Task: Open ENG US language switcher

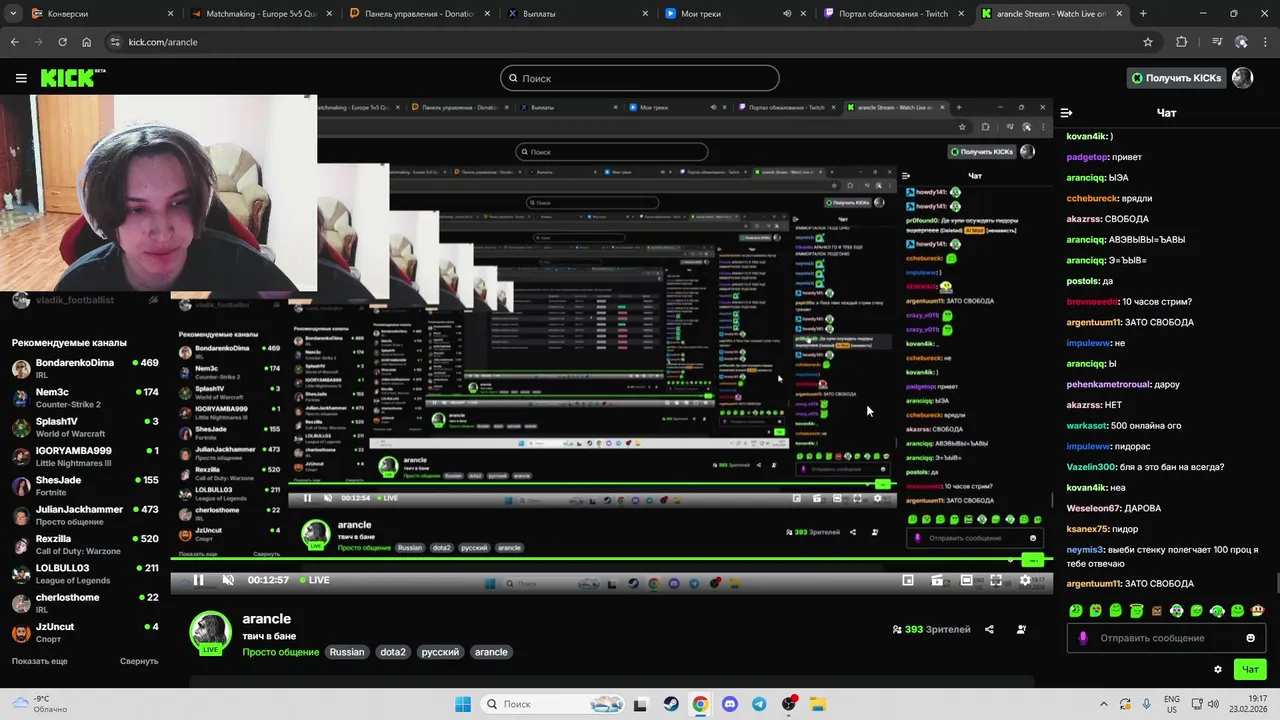Action: click(x=1172, y=704)
